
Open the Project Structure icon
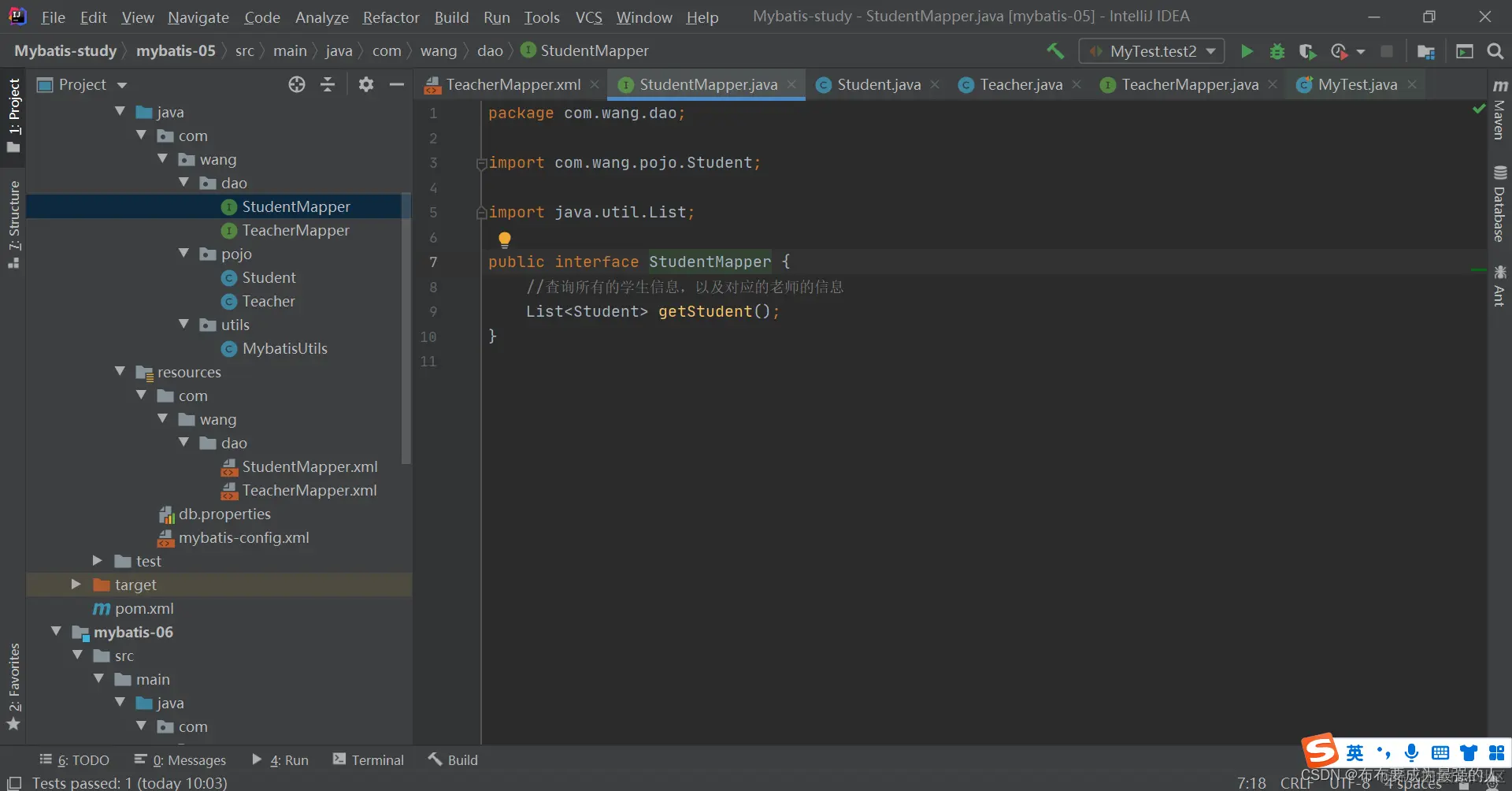1425,51
